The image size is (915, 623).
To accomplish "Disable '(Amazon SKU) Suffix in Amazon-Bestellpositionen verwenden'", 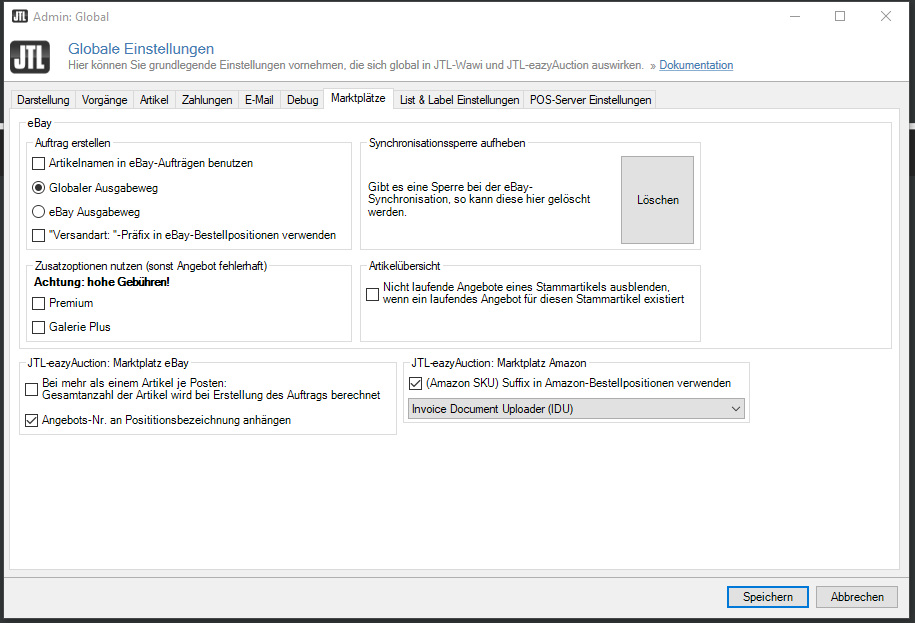I will pos(416,382).
